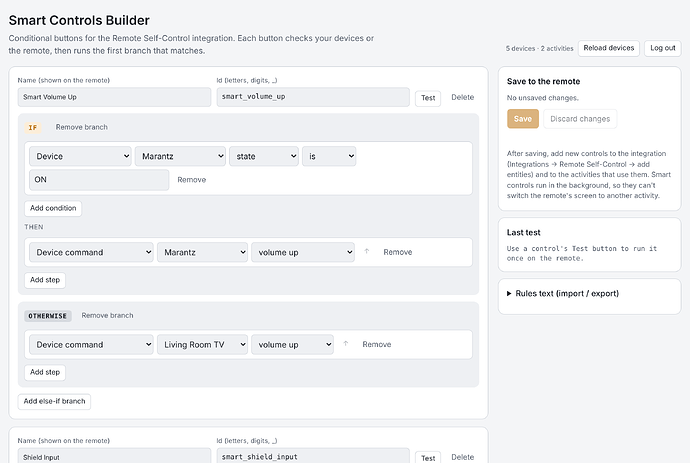This screenshot has width=690, height=463.
Task: Delete the Smart Volume Up control
Action: point(462,97)
